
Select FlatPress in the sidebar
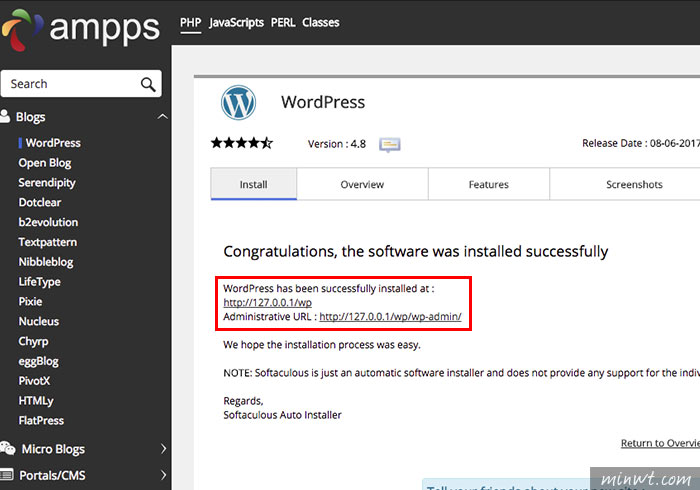[x=41, y=420]
